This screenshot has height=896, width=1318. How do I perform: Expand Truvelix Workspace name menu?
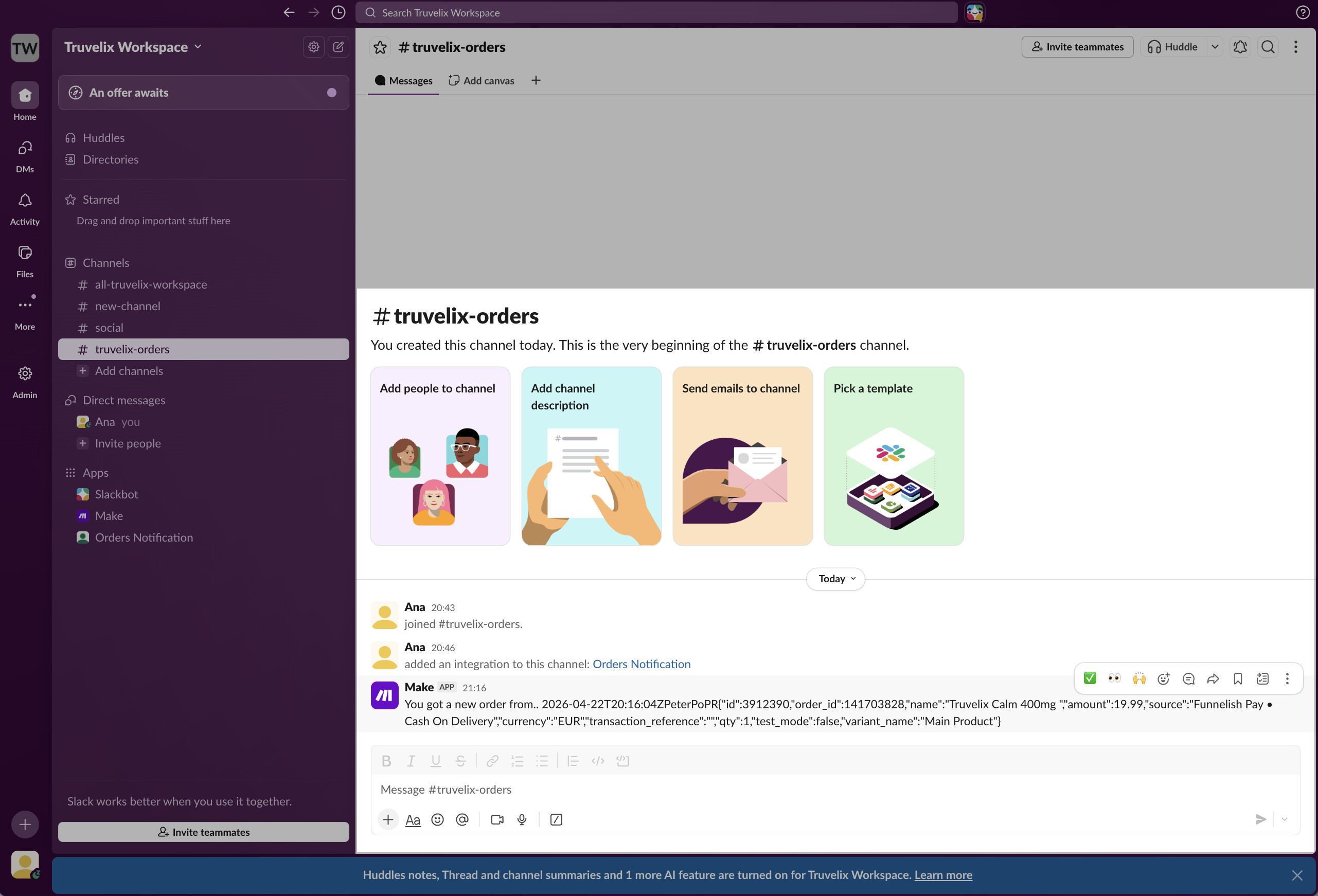point(133,47)
